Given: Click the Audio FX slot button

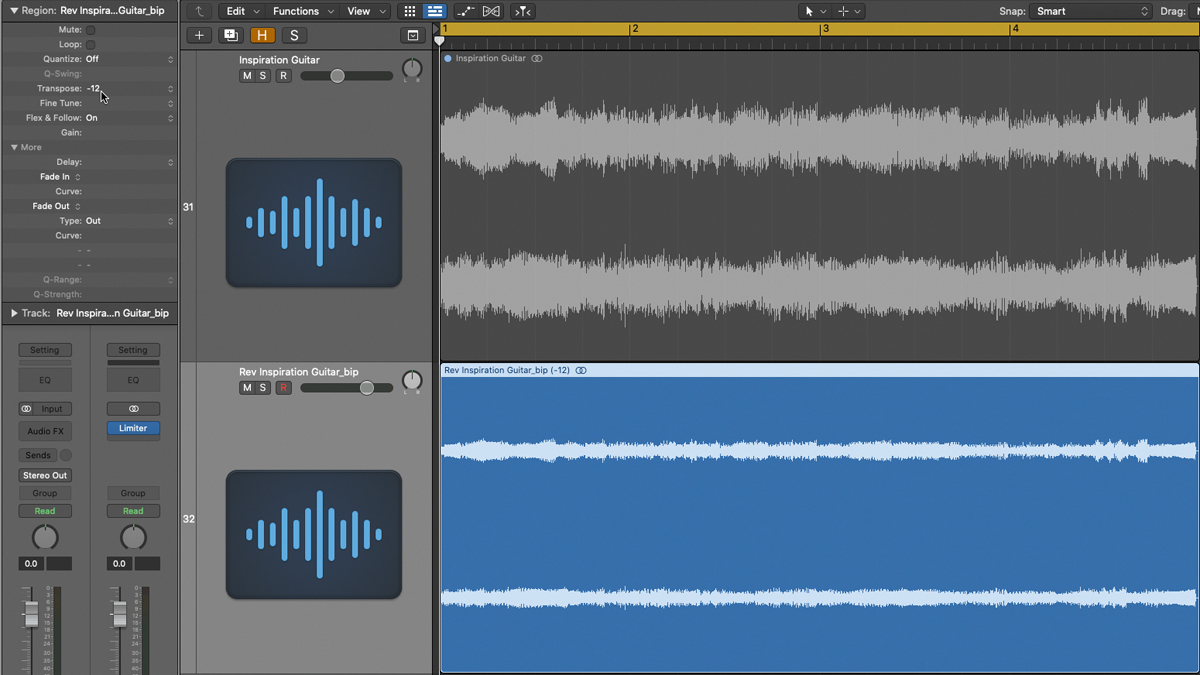Looking at the screenshot, I should click(45, 431).
